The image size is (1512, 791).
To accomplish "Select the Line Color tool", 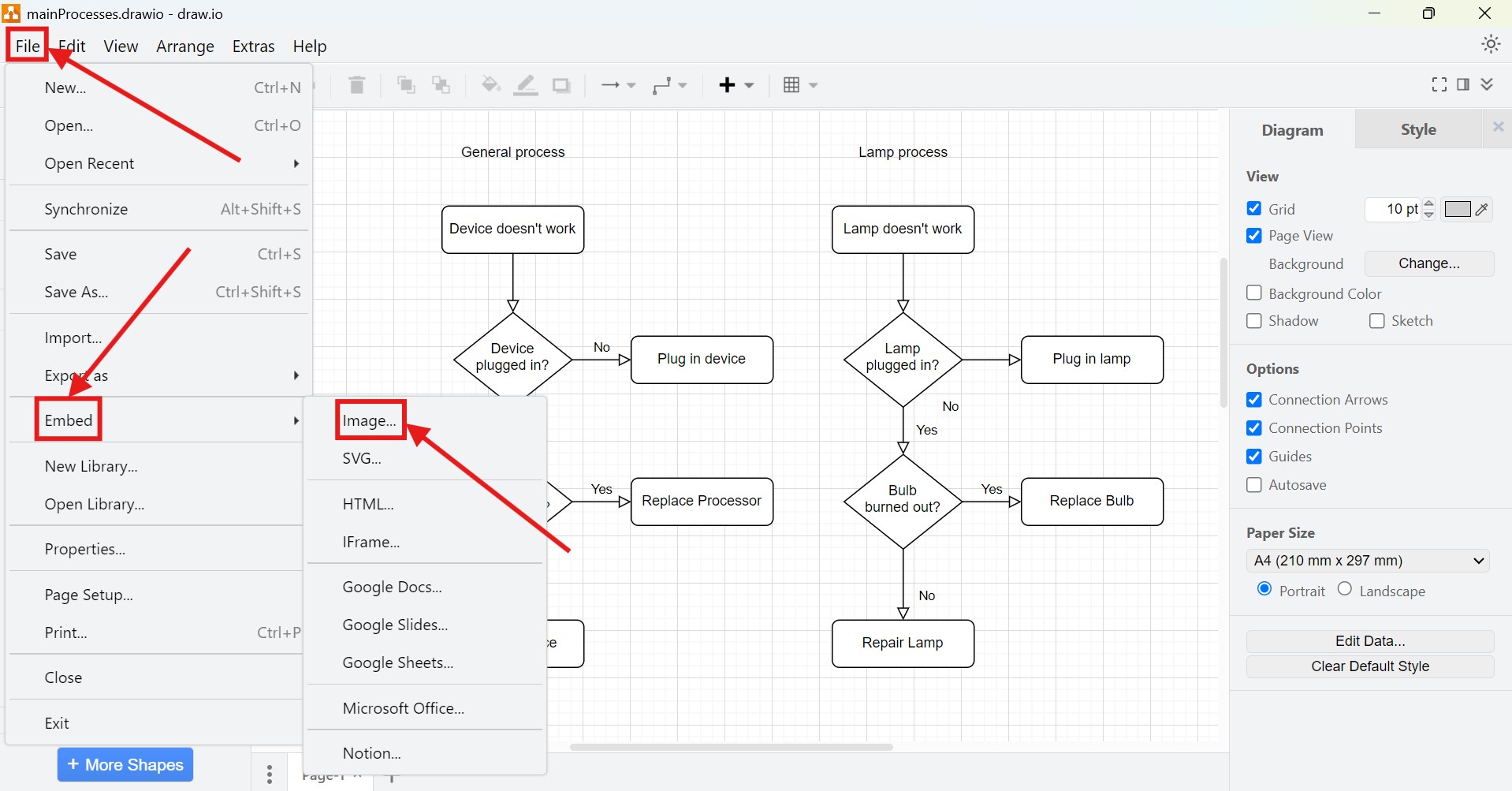I will (x=525, y=85).
